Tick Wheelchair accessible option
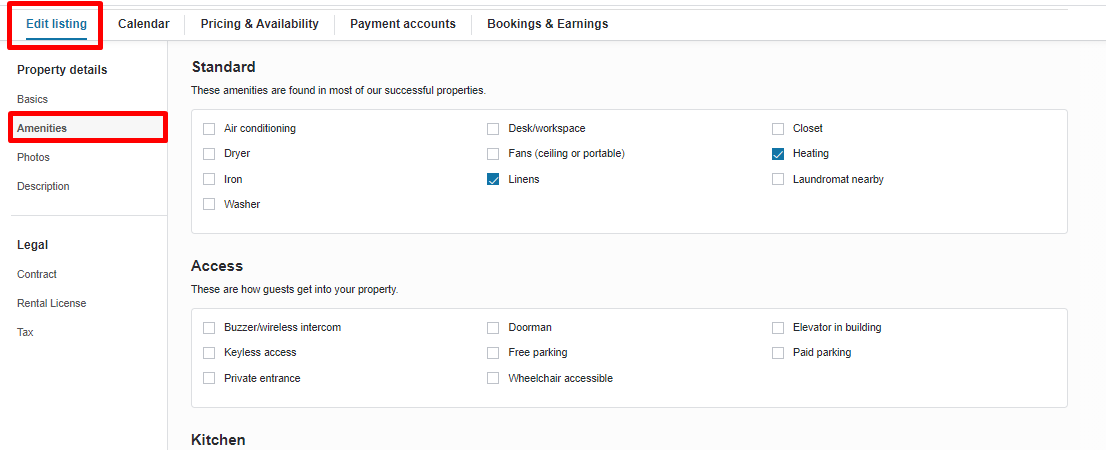 click(493, 379)
